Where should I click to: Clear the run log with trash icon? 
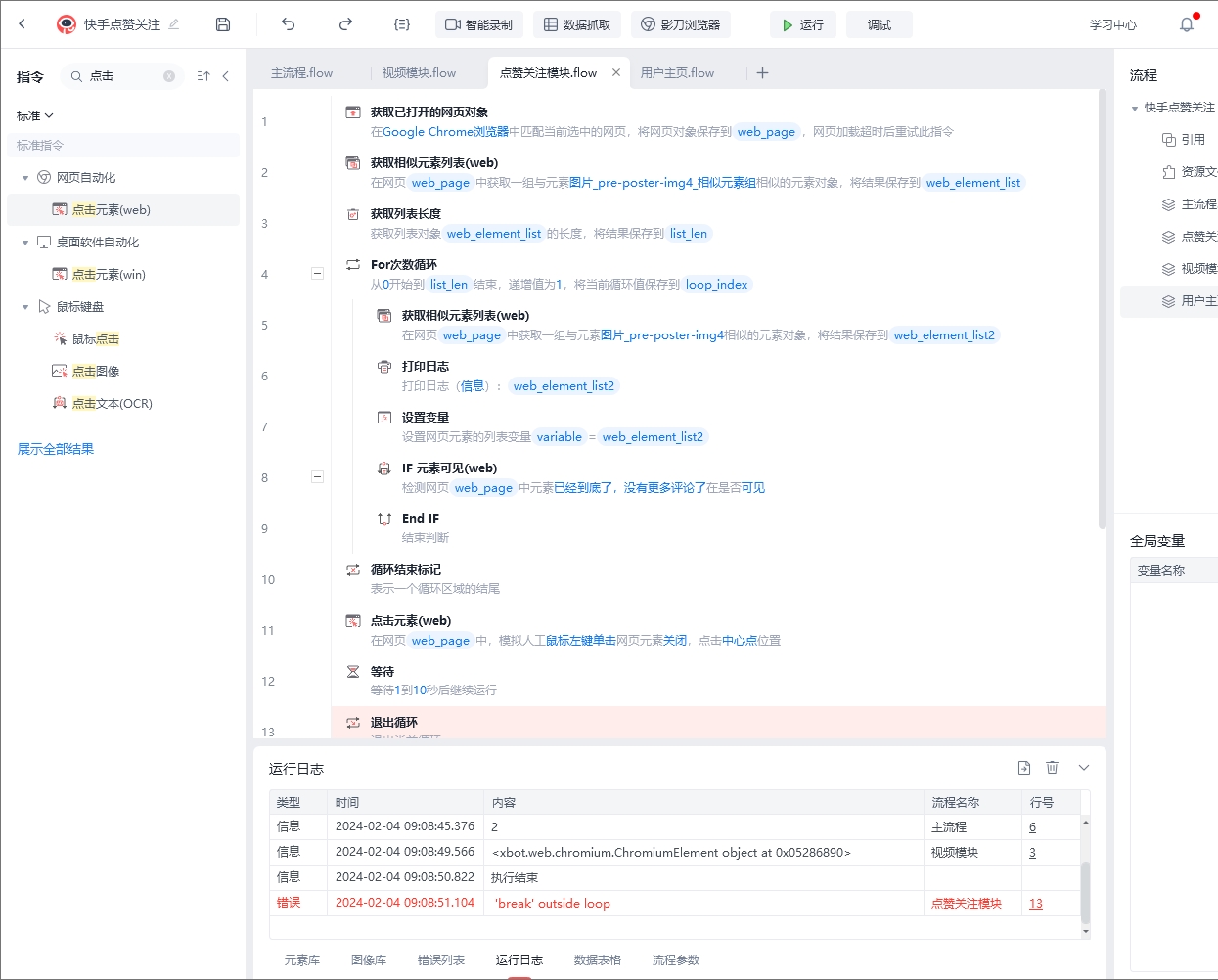[x=1053, y=768]
